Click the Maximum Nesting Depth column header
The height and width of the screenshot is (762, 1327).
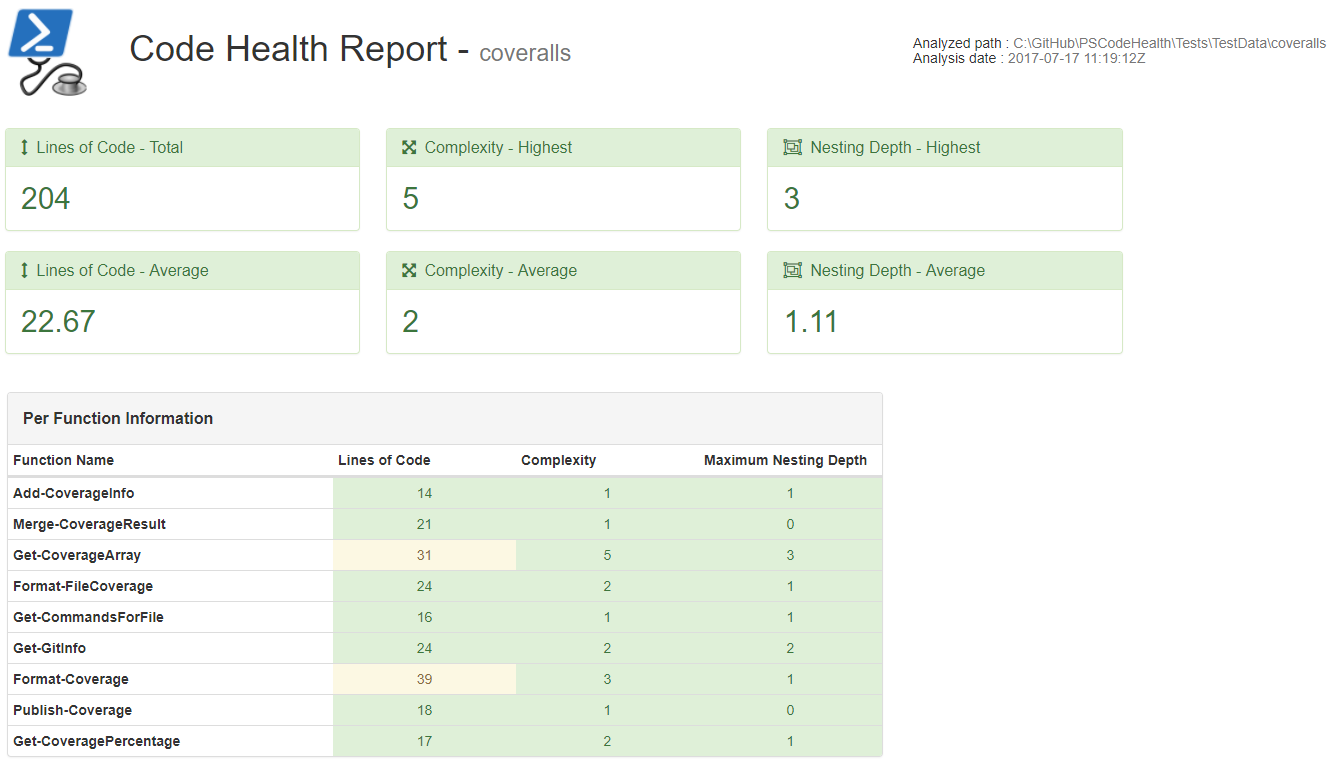pos(785,460)
